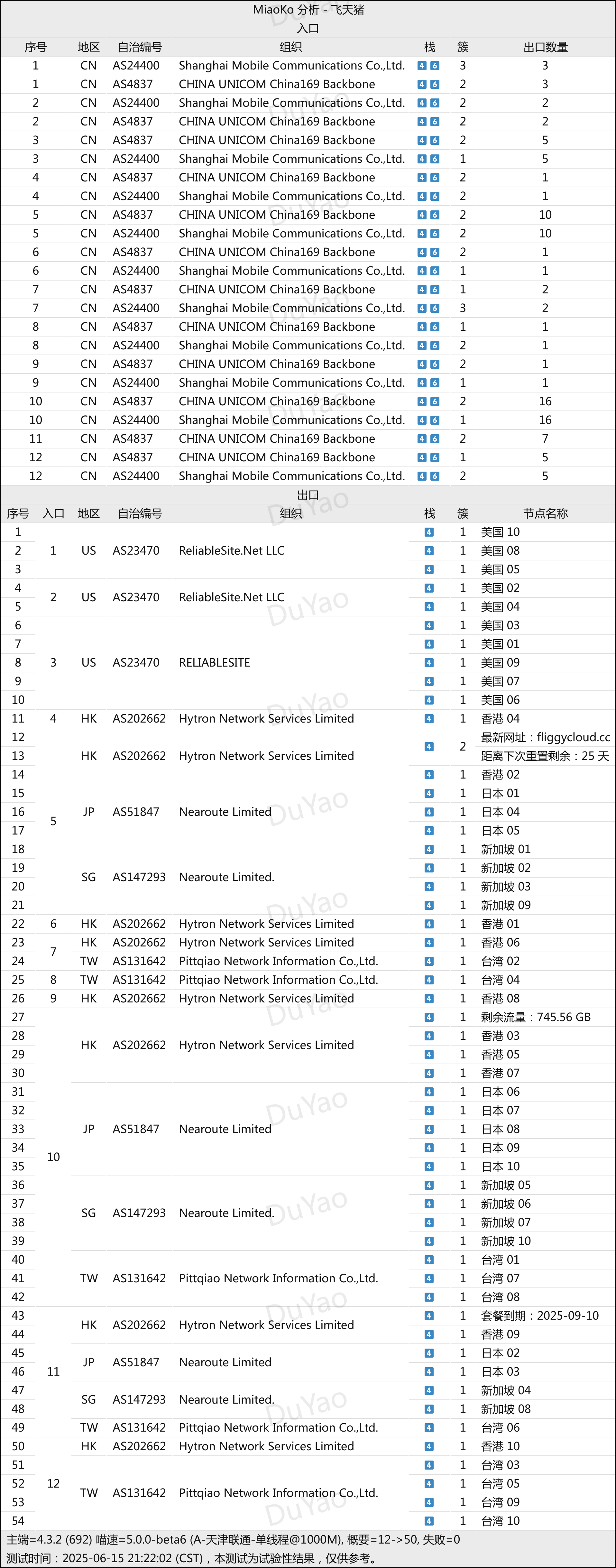
Task: Click footer line starting 主端=4.3.2 (692)
Action: (234, 1539)
